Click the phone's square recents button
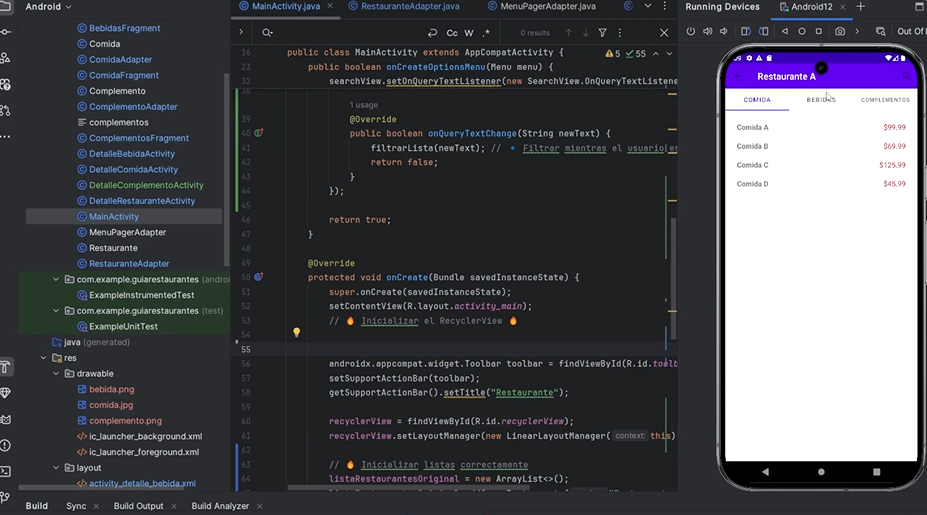Viewport: 927px width, 515px height. click(x=877, y=472)
